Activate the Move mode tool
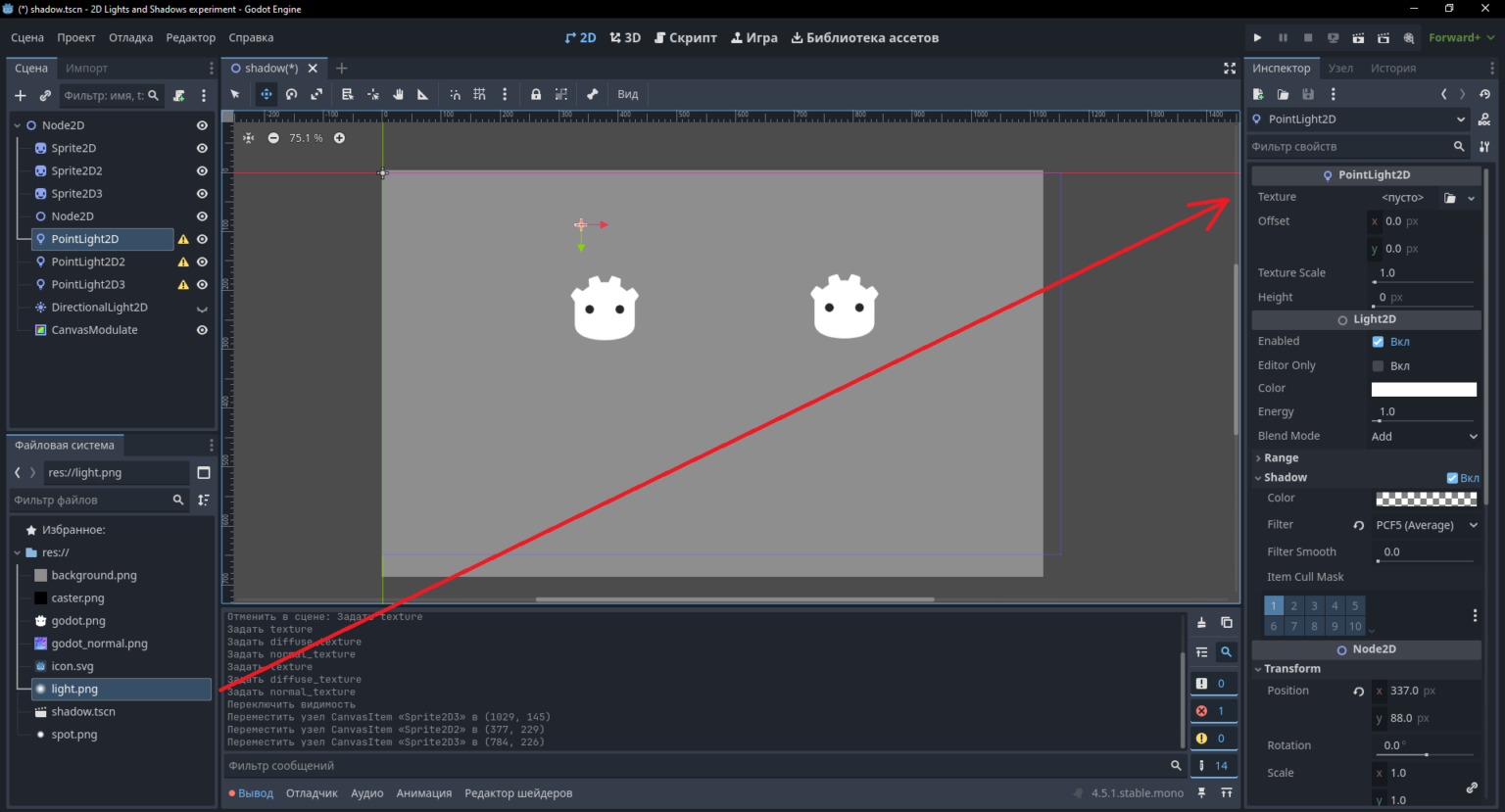Viewport: 1505px width, 812px height. 266,94
